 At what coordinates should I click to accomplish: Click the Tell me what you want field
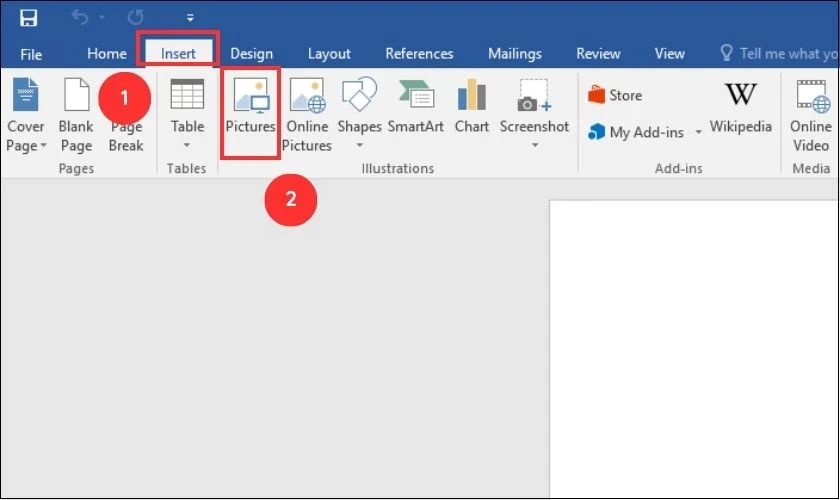778,54
